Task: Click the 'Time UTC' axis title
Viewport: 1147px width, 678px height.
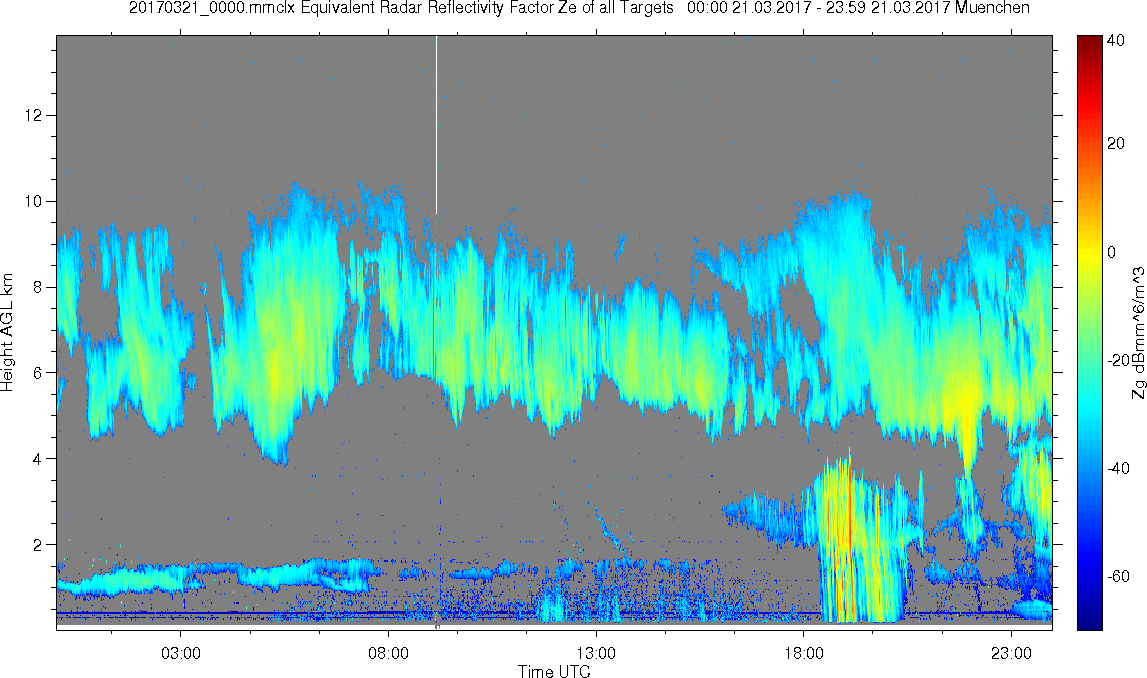Action: pyautogui.click(x=554, y=671)
